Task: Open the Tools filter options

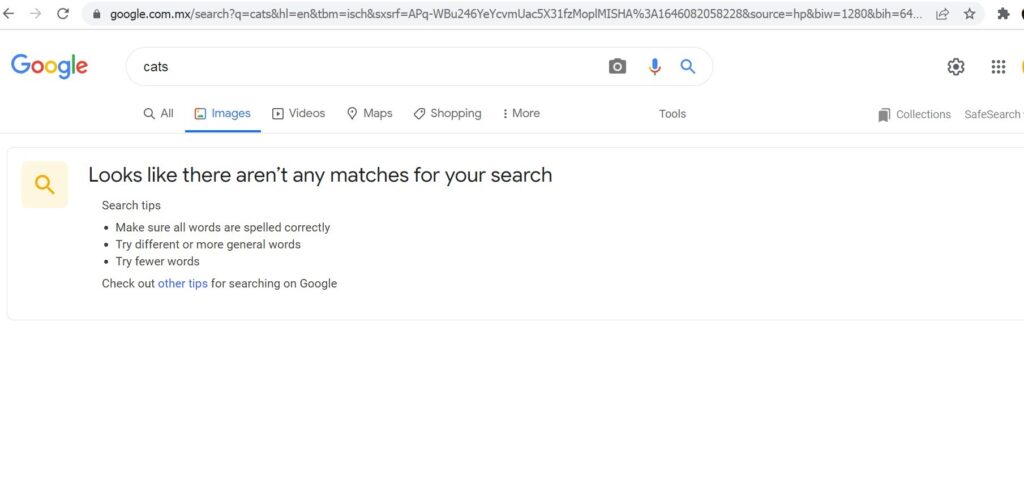Action: 672,114
